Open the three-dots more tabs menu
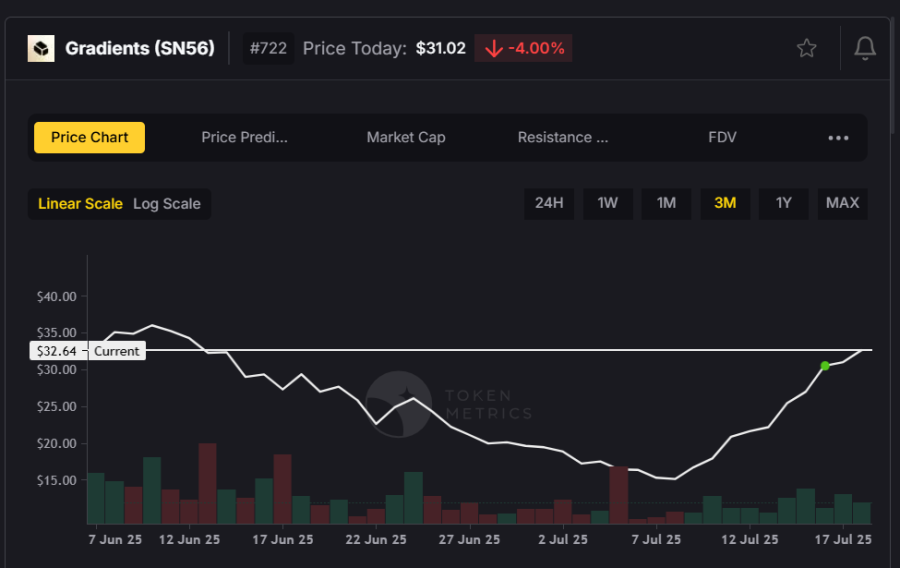The width and height of the screenshot is (900, 568). pyautogui.click(x=838, y=138)
